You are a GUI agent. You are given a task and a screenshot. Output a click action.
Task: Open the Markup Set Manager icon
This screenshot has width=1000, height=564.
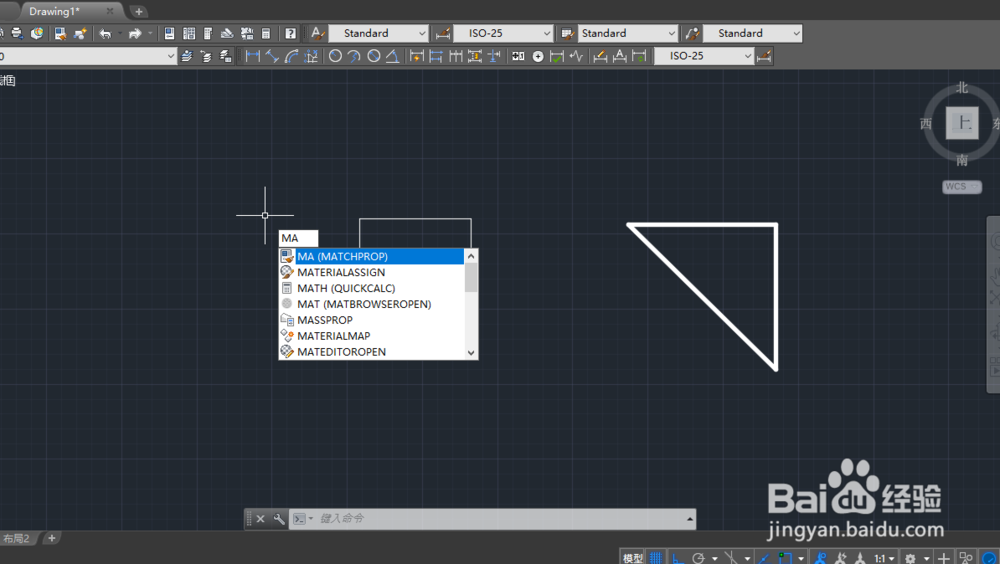[247, 34]
